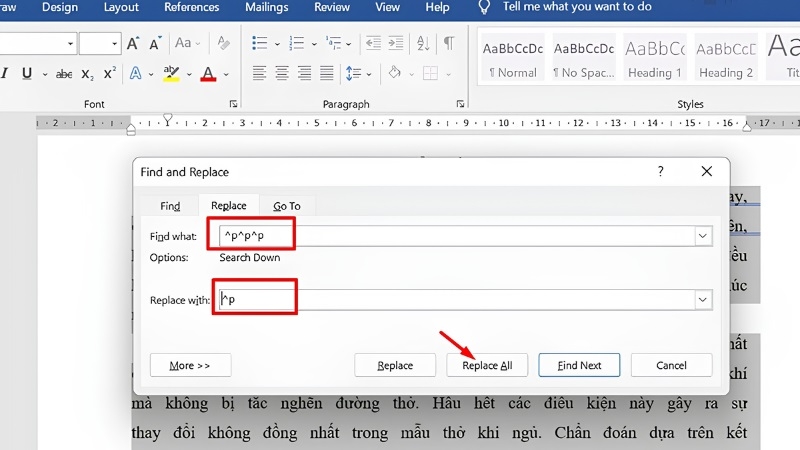
Task: Click the red font color icon
Action: point(208,74)
